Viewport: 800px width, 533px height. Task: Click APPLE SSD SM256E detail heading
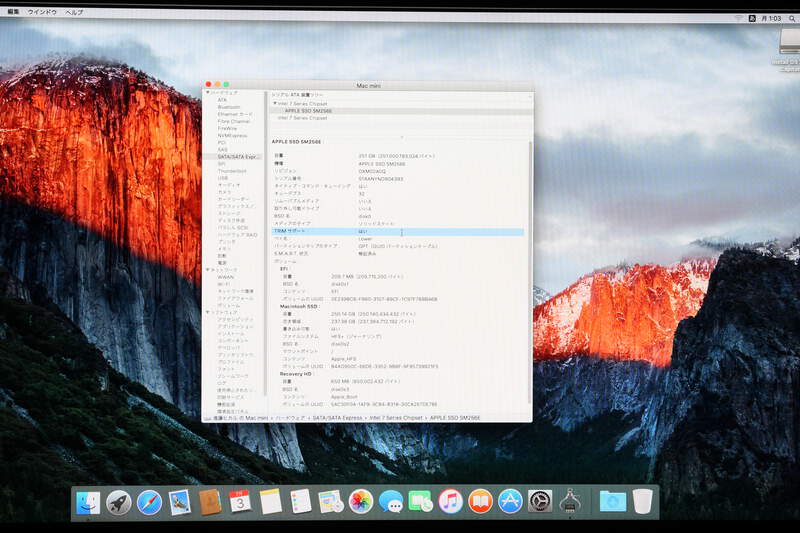[296, 141]
